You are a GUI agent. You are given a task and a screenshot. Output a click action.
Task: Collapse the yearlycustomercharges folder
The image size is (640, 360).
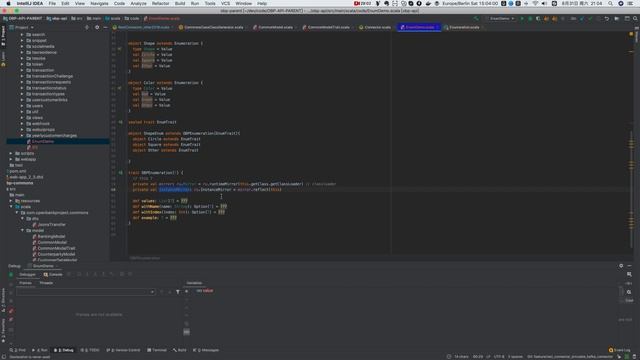tap(22, 135)
